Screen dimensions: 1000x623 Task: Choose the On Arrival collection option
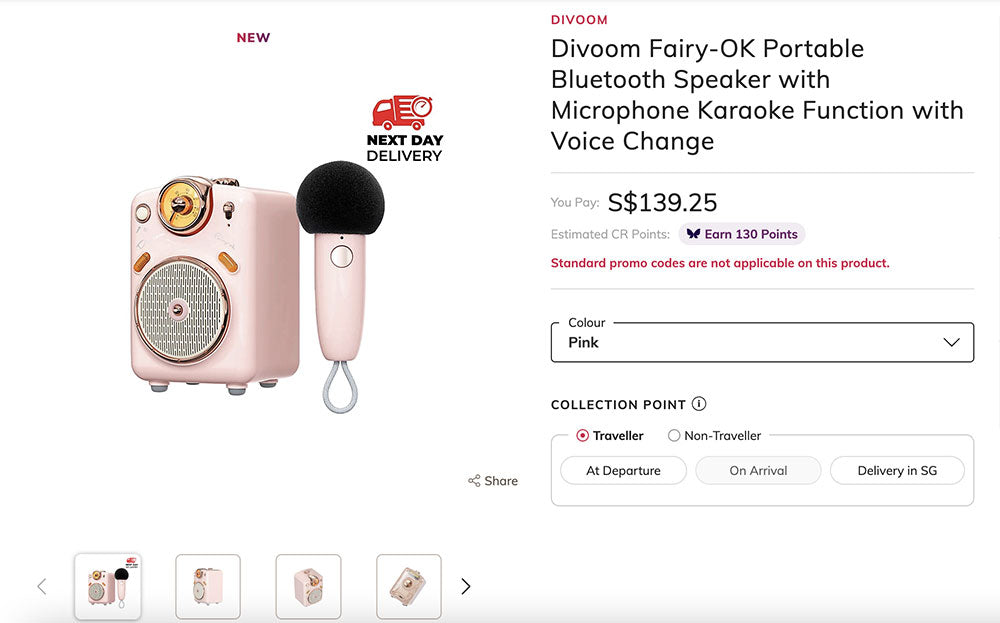pyautogui.click(x=758, y=471)
